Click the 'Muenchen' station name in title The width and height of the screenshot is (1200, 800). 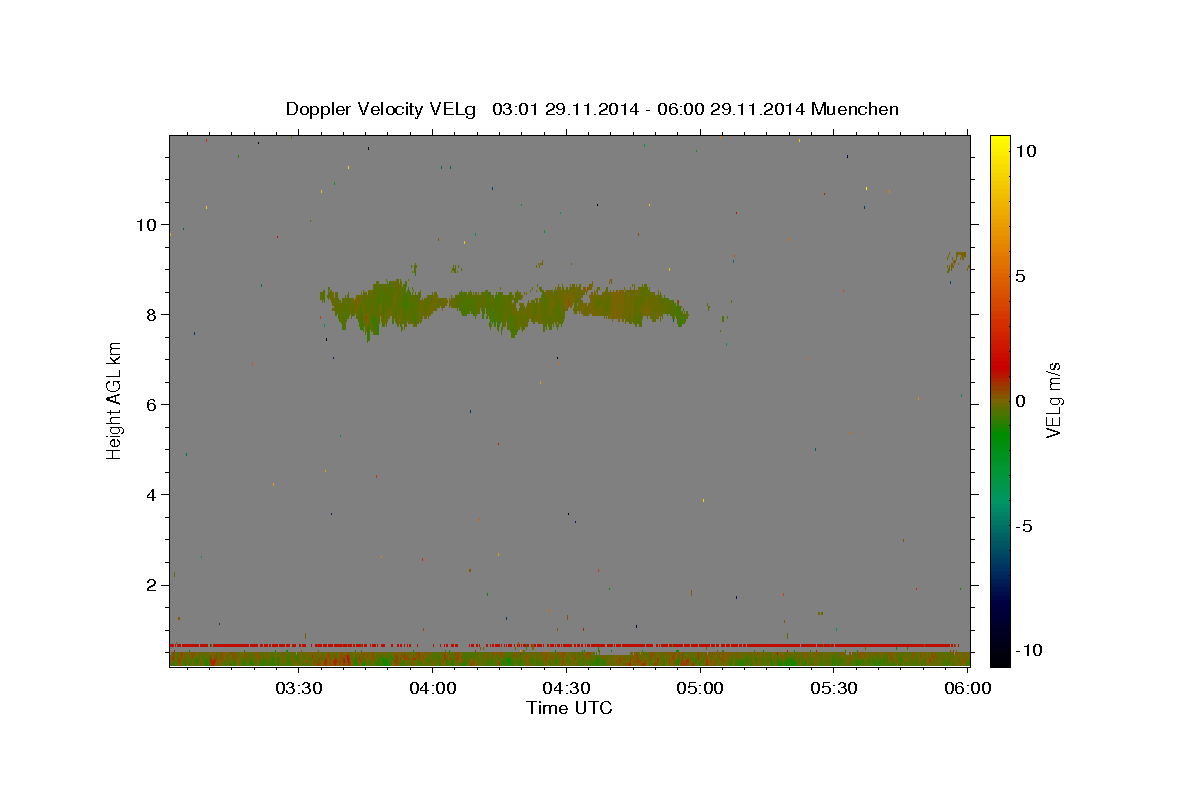click(856, 109)
